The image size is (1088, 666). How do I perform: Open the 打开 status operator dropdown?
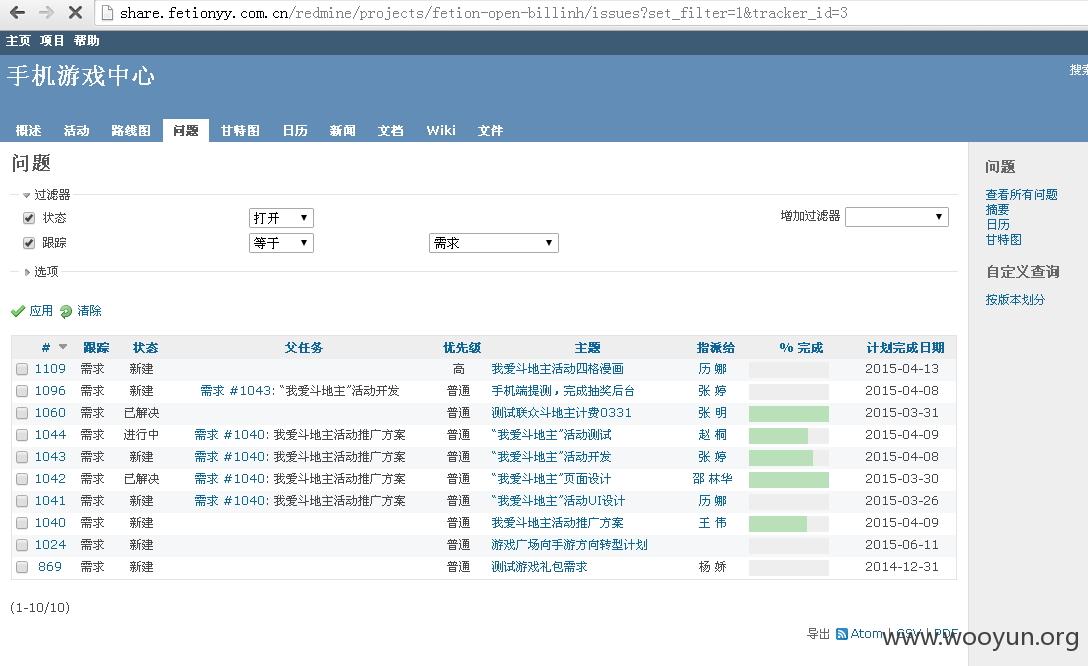click(x=281, y=218)
